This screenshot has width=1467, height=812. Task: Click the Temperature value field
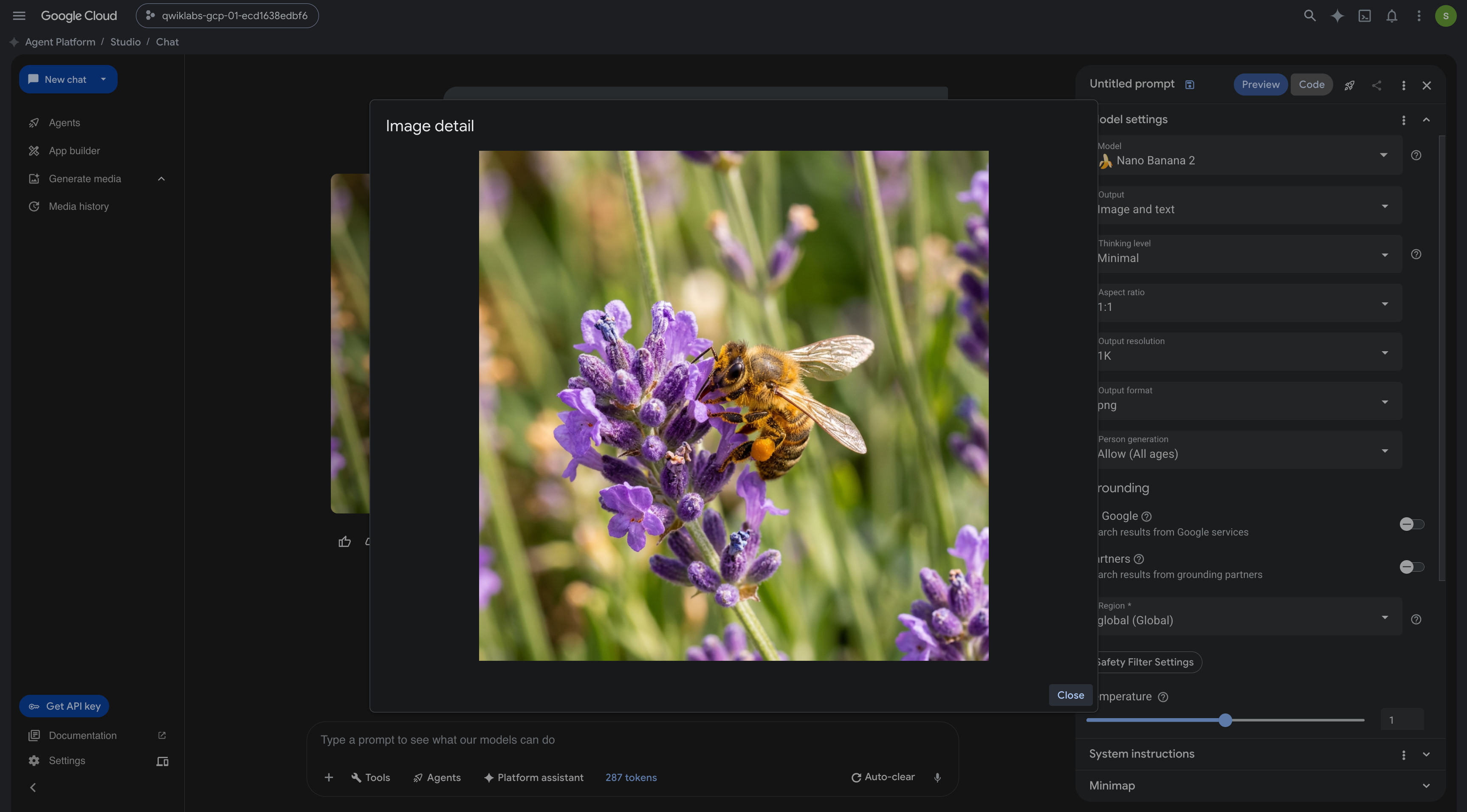click(x=1402, y=720)
